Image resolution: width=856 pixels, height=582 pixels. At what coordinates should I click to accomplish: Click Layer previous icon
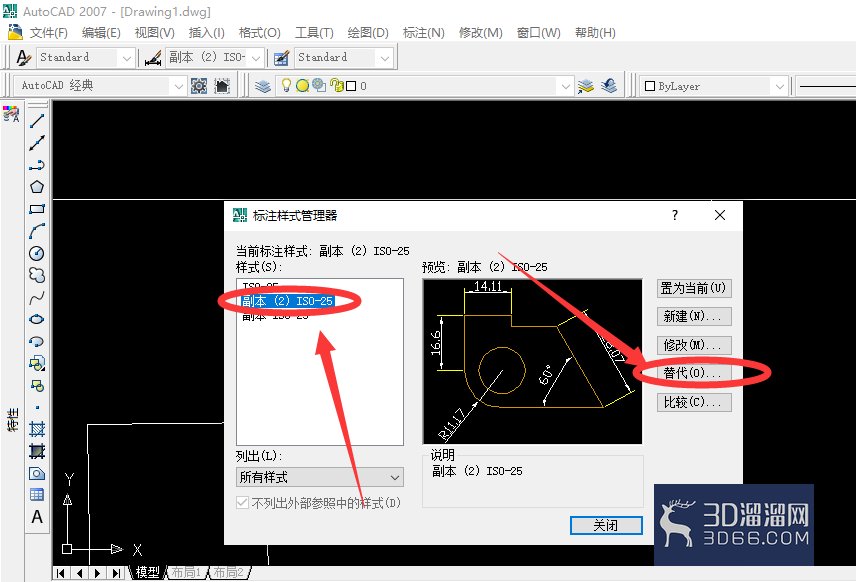[609, 86]
